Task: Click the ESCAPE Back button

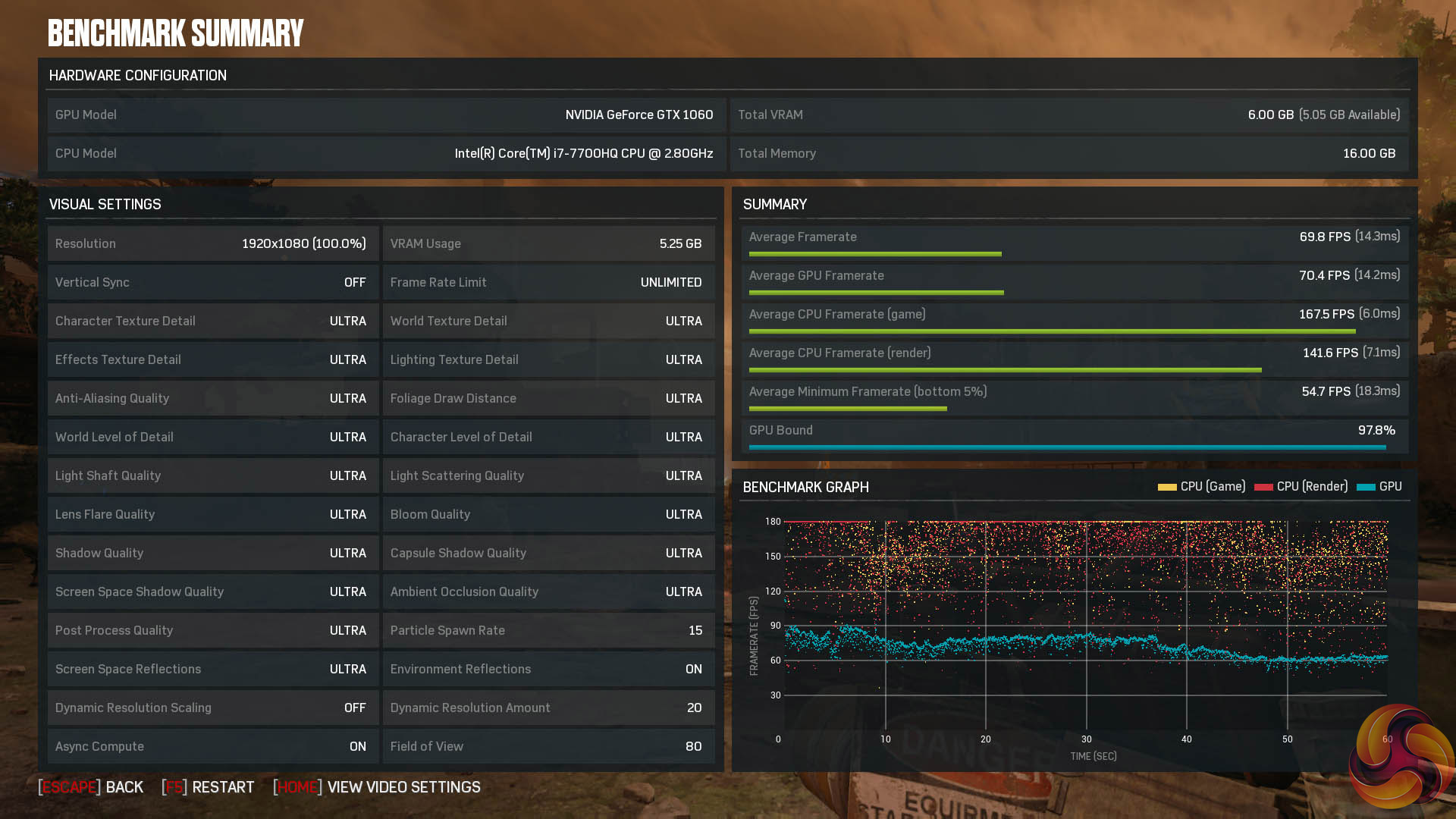Action: pos(91,787)
